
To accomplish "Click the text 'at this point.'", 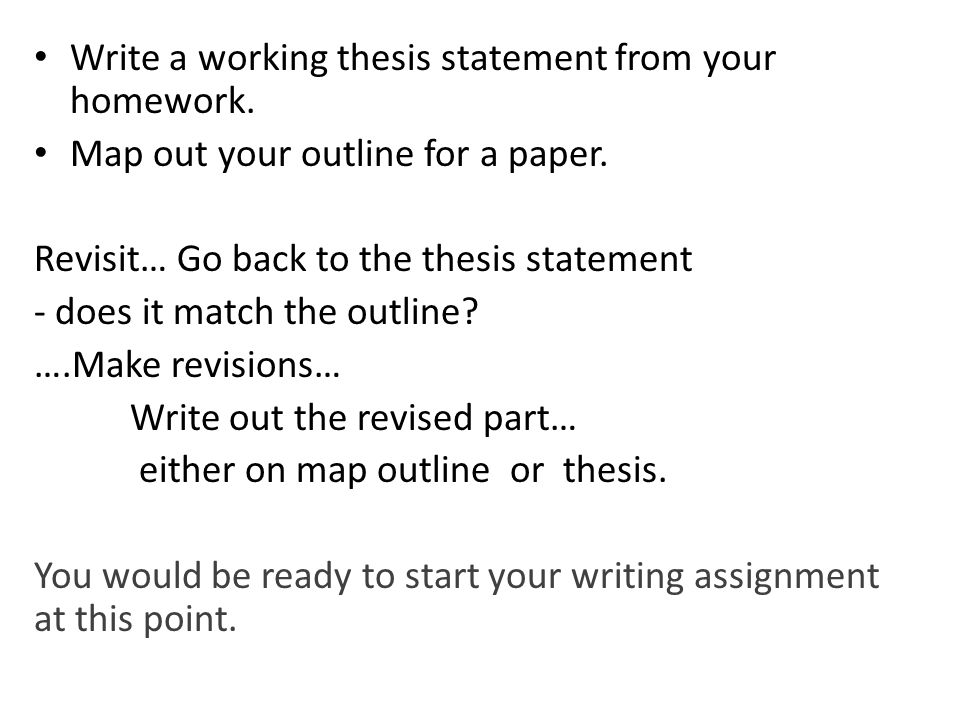I will pyautogui.click(x=135, y=619).
